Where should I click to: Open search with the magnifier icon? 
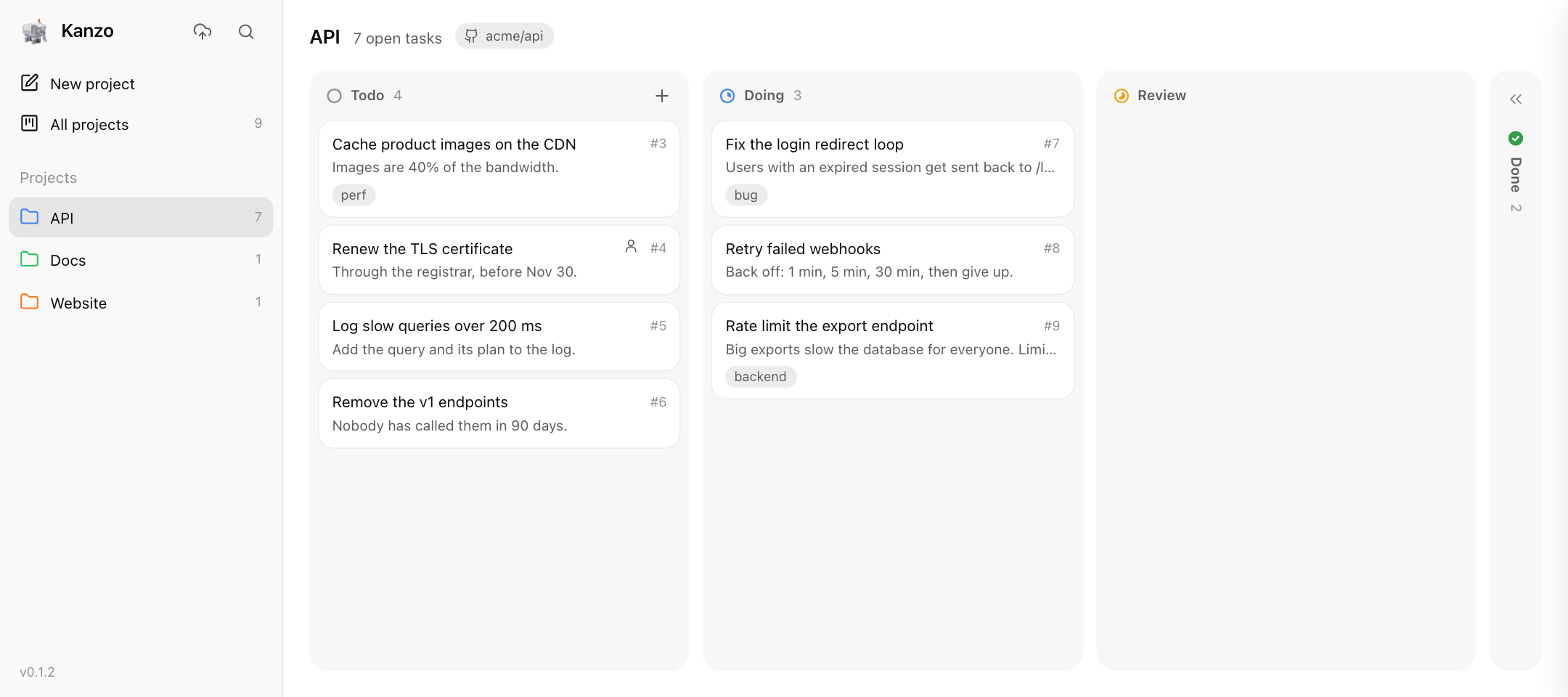pyautogui.click(x=246, y=31)
